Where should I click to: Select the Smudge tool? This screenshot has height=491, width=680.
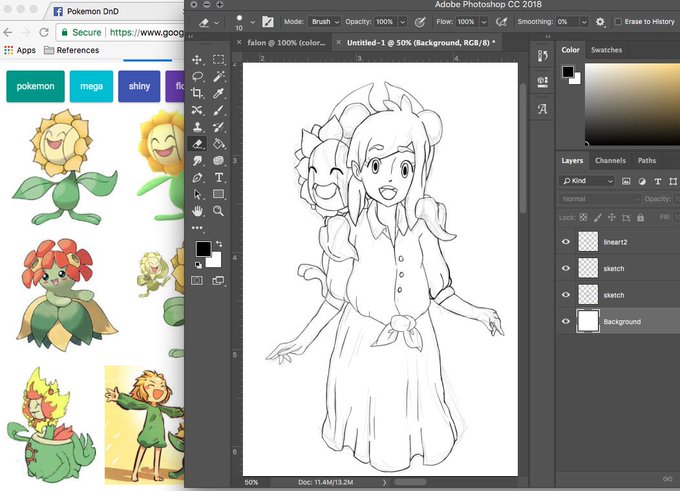(x=197, y=160)
